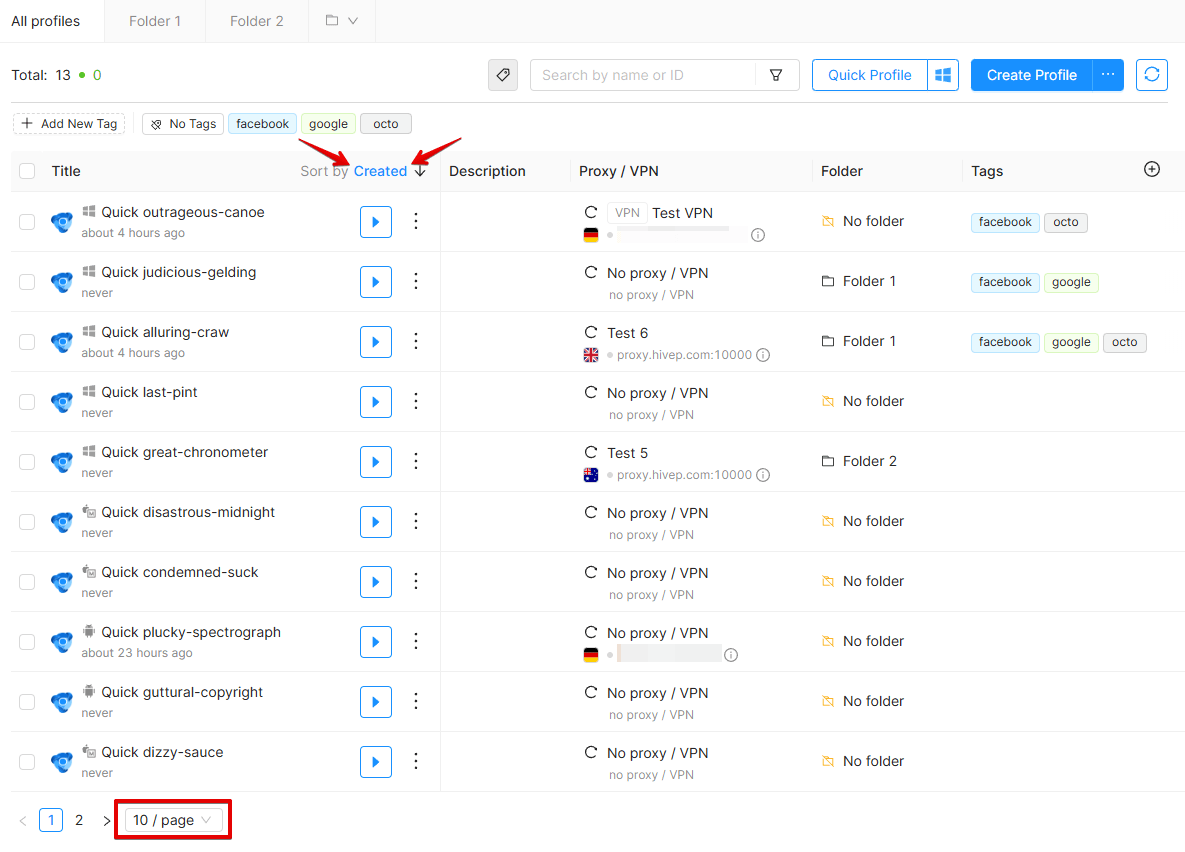The width and height of the screenshot is (1185, 852).
Task: Filter by the facebook tag chip
Action: [262, 123]
